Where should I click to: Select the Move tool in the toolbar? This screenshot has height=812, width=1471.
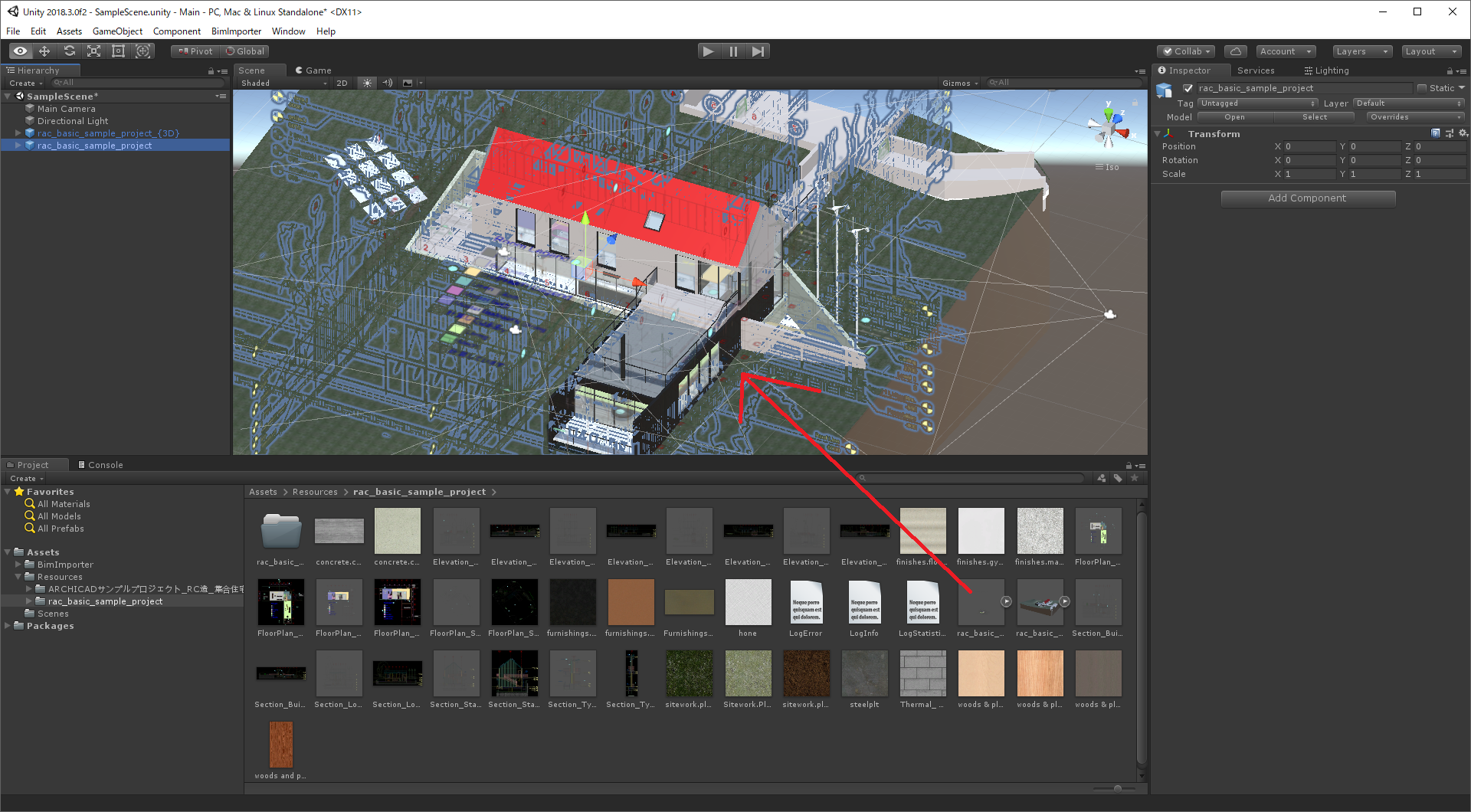pyautogui.click(x=44, y=51)
